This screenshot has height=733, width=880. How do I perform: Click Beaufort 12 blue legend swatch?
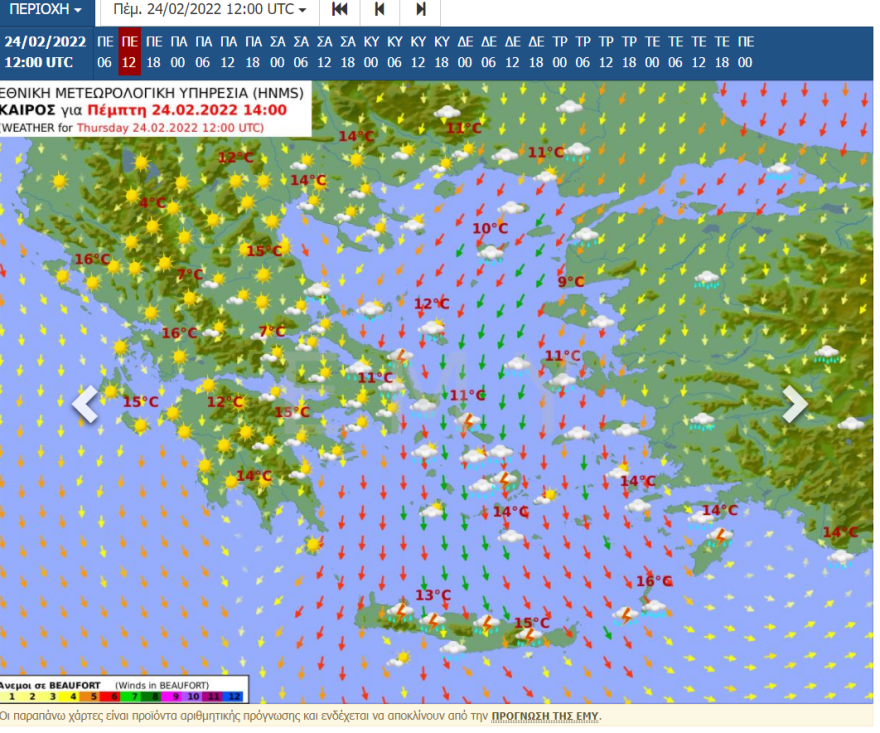233,695
